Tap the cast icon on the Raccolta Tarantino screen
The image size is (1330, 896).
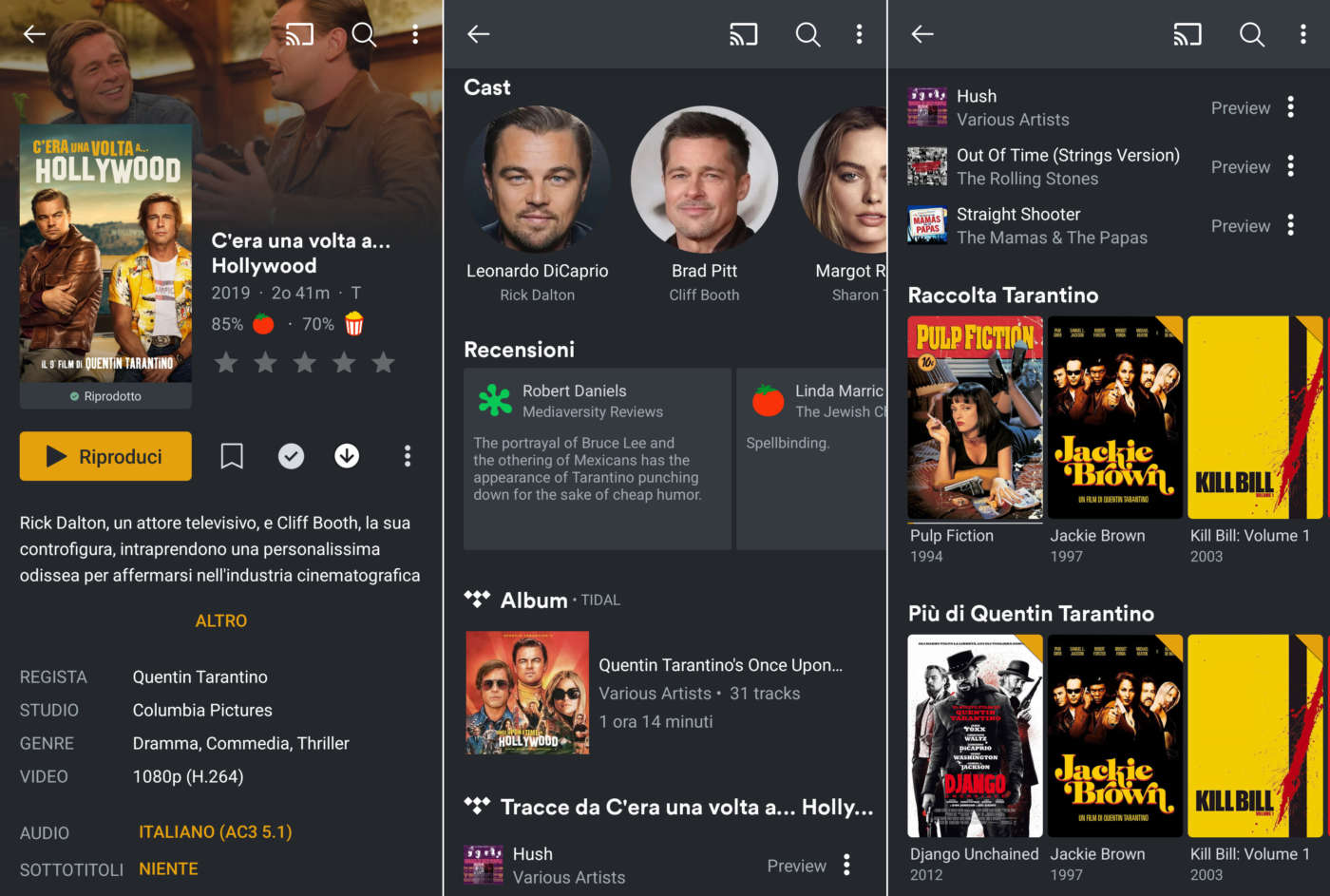(1187, 35)
